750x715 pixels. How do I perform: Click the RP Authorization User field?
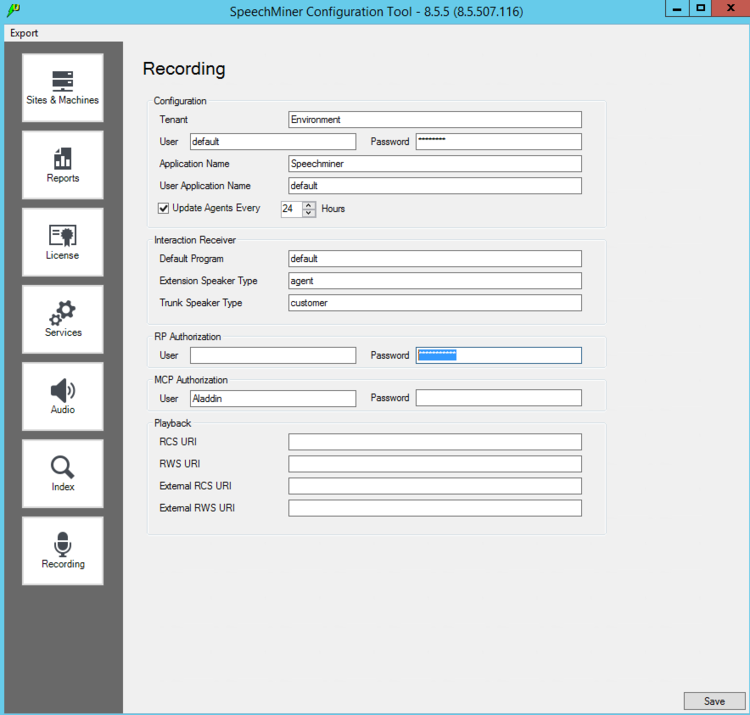[272, 355]
